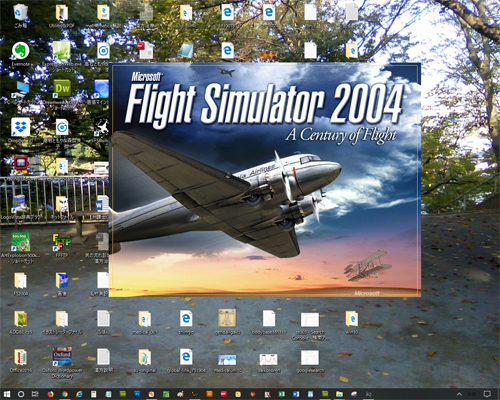Open Word from the taskbar
This screenshot has width=500, height=400.
click(296, 394)
